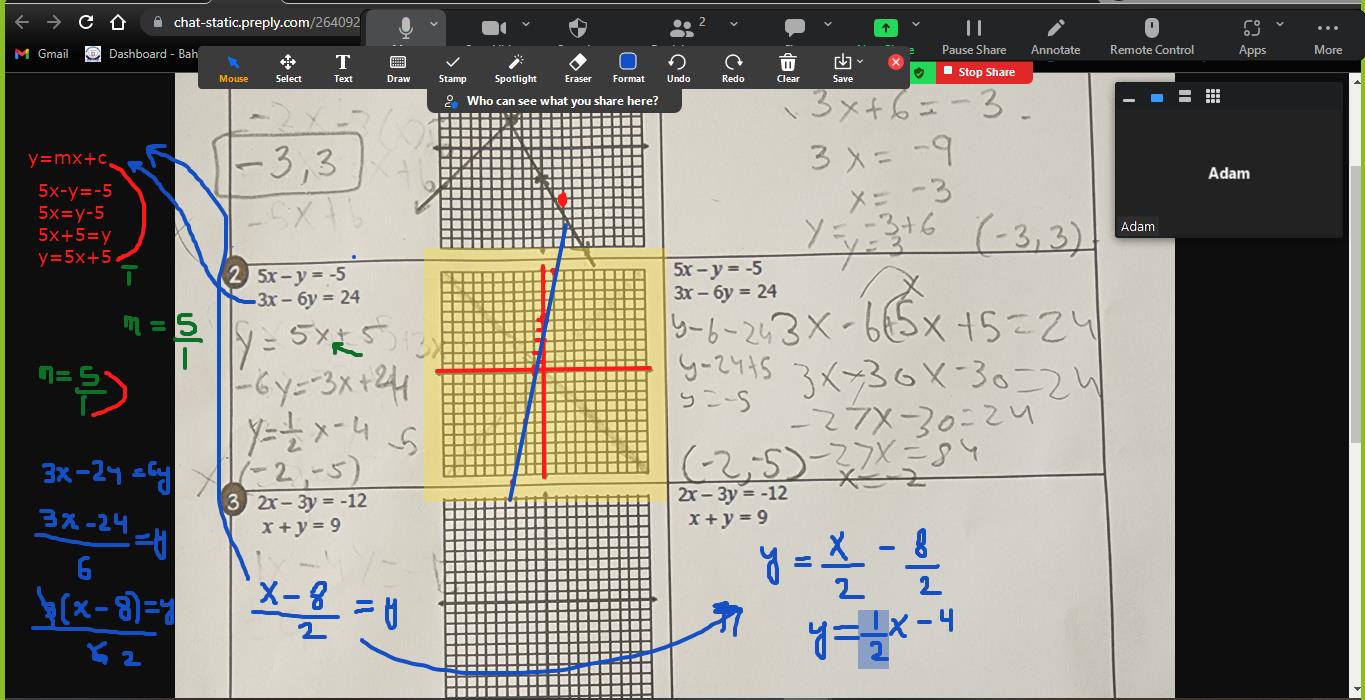Toggle the video camera on or off
This screenshot has height=700, width=1365.
(494, 28)
